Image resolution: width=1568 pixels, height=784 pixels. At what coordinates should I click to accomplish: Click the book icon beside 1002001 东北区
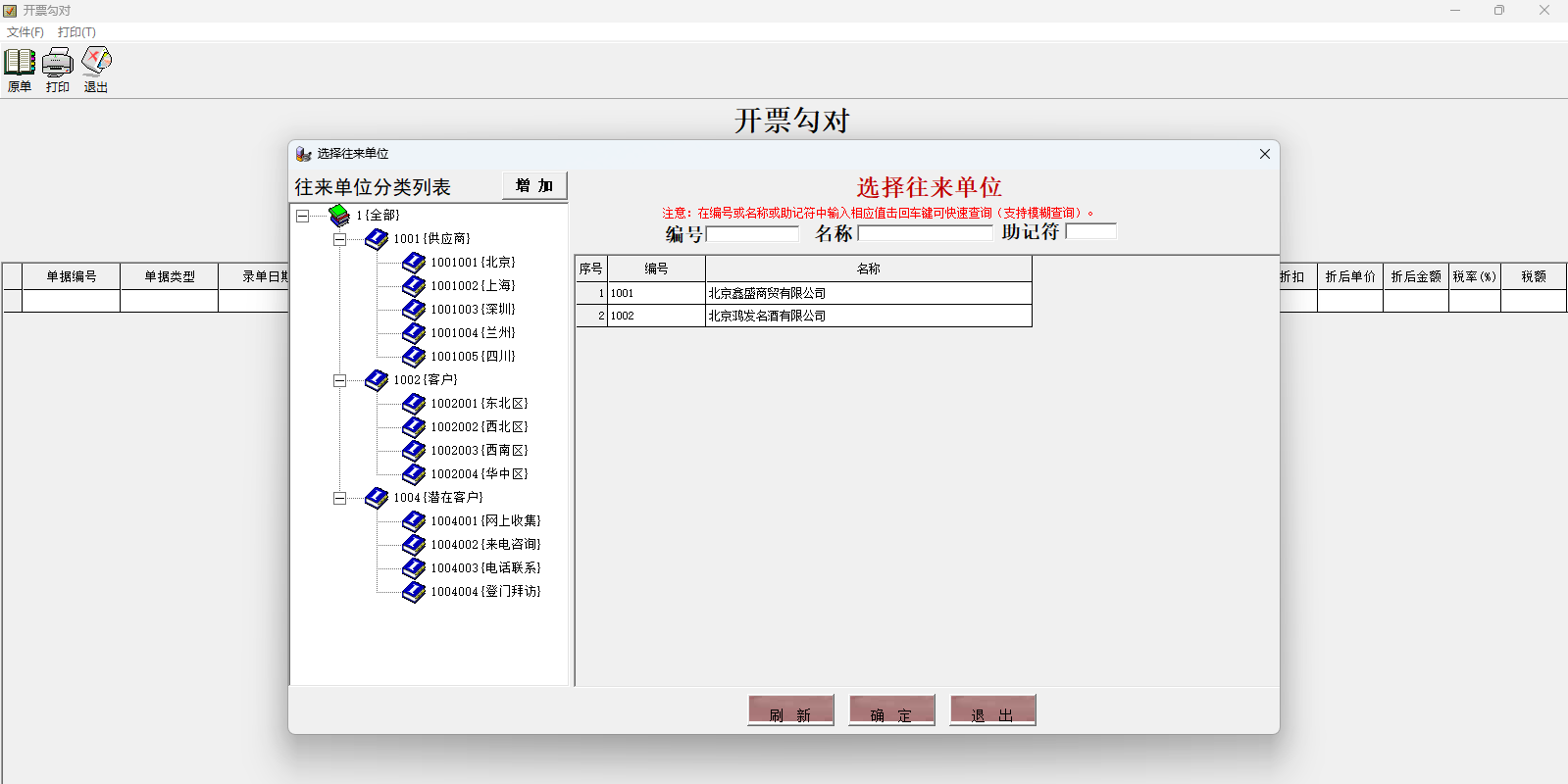(414, 404)
